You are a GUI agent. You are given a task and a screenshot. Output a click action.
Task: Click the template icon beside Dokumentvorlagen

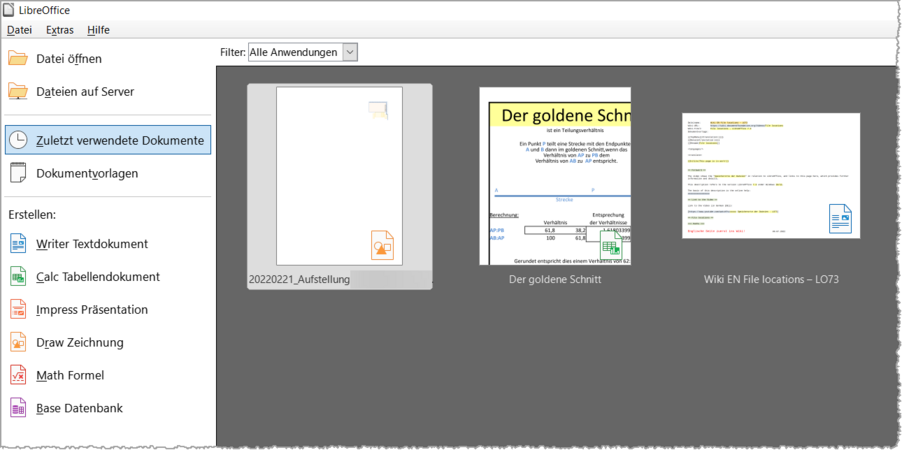(x=18, y=173)
